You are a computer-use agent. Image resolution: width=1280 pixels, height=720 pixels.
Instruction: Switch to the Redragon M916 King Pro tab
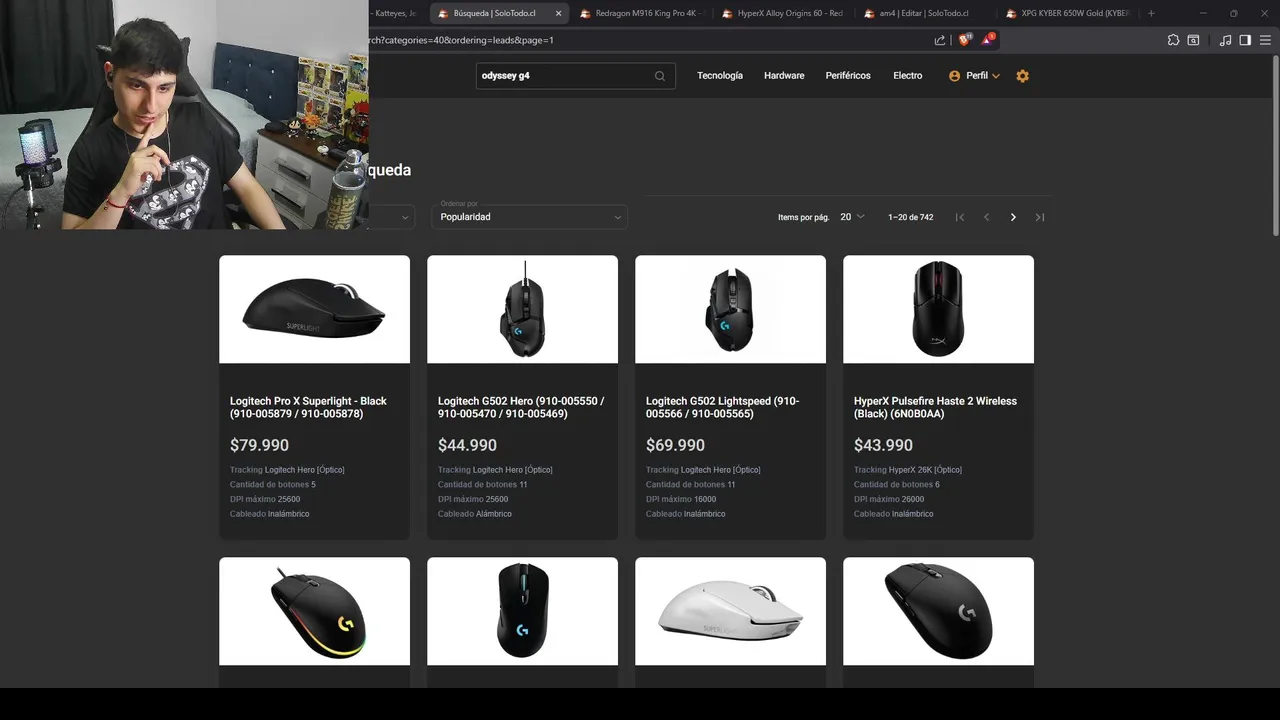tap(643, 13)
